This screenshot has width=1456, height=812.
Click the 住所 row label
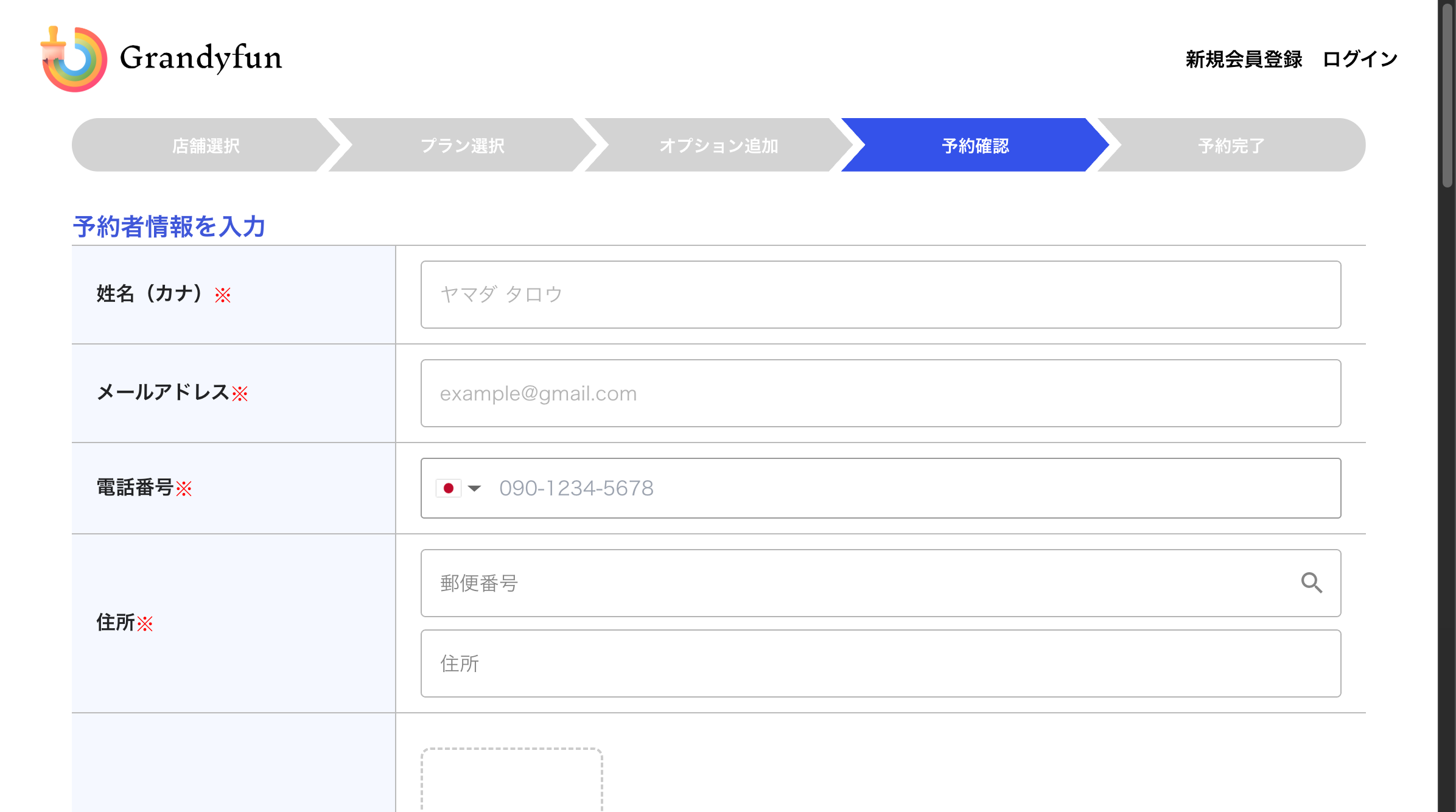click(x=125, y=623)
